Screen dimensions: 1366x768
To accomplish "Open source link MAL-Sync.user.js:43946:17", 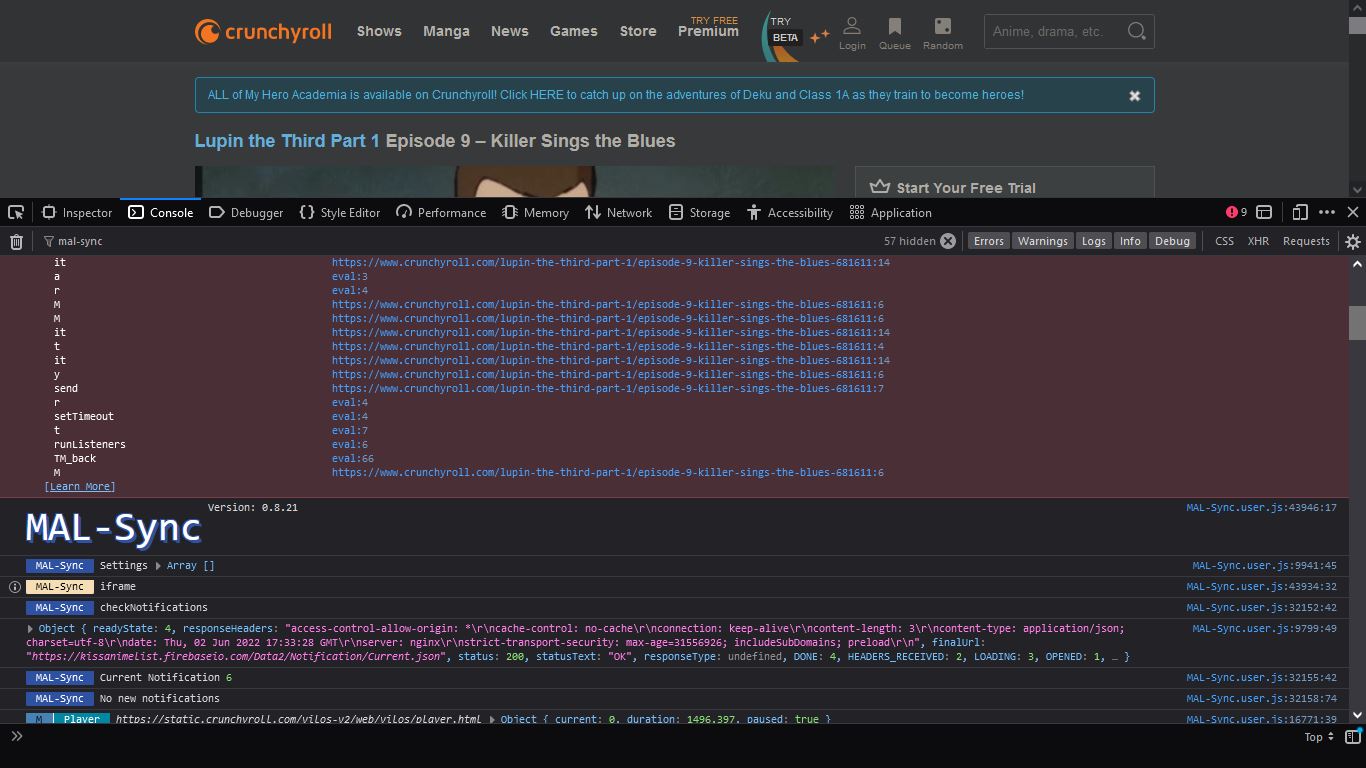I will (x=1261, y=508).
